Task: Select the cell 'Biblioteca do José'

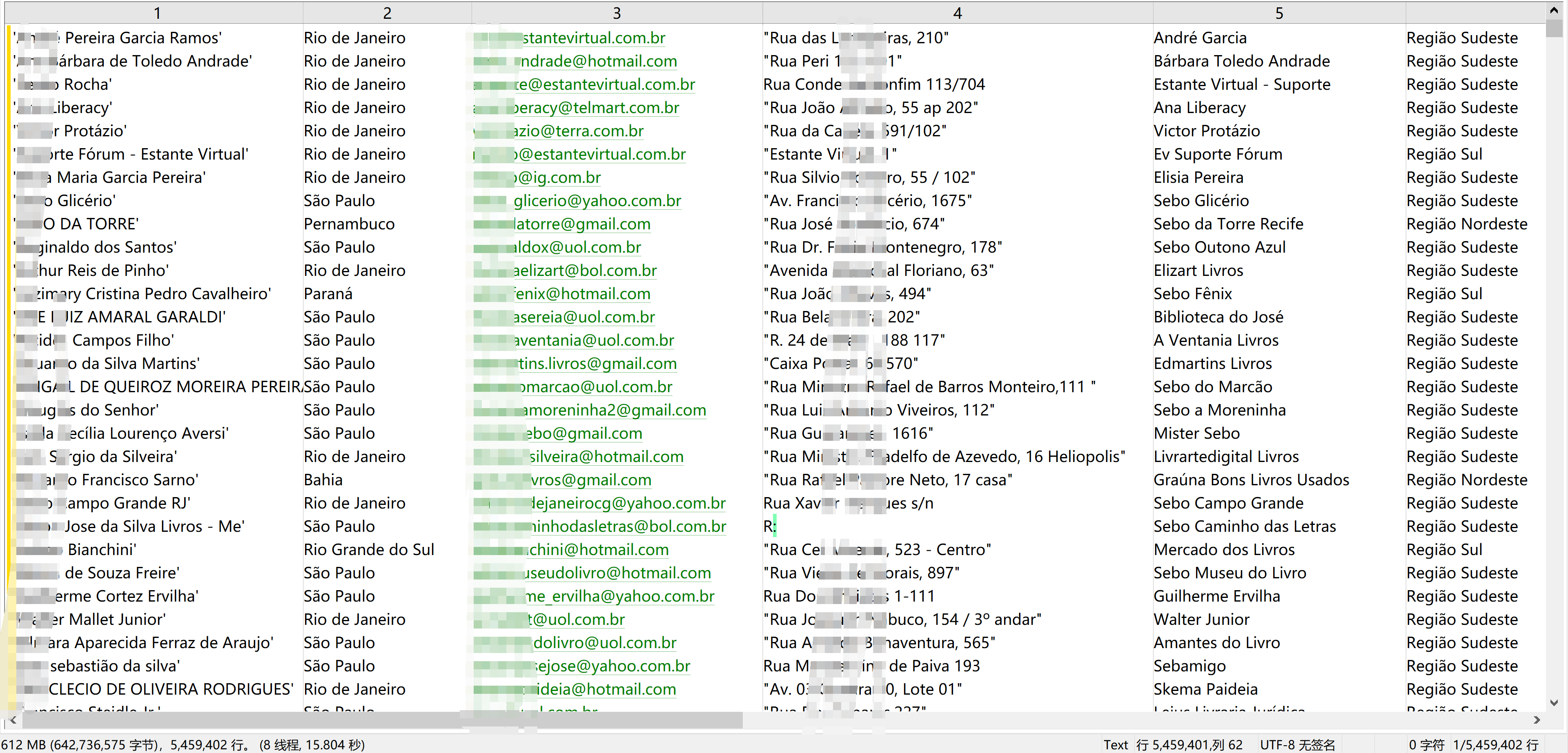Action: pyautogui.click(x=1218, y=317)
